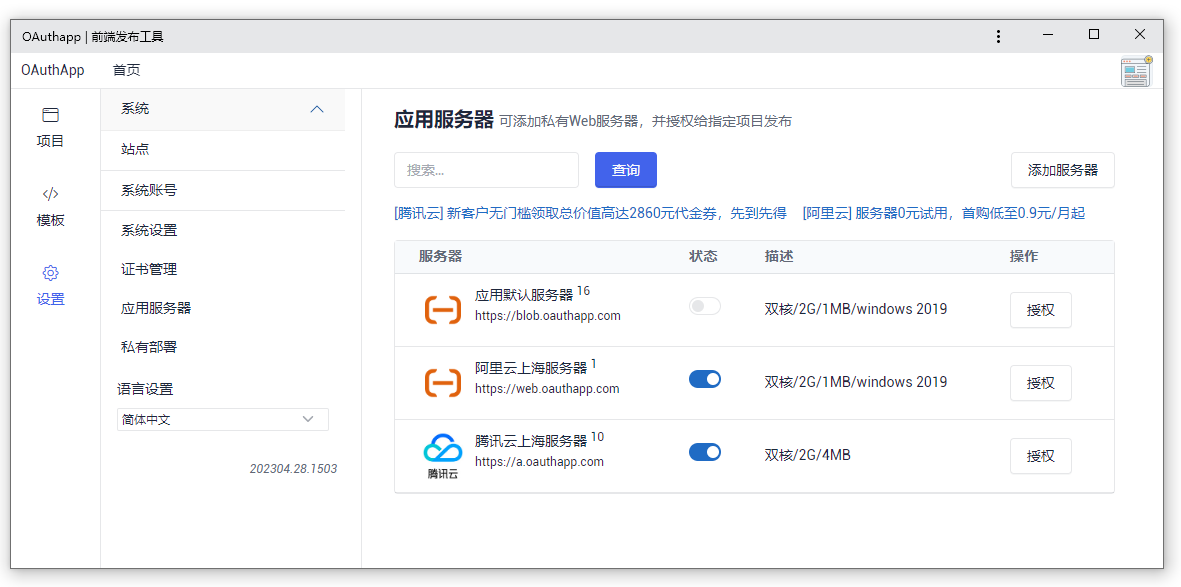Open the 模板 templates sidebar icon
This screenshot has height=587, width=1181.
click(50, 206)
